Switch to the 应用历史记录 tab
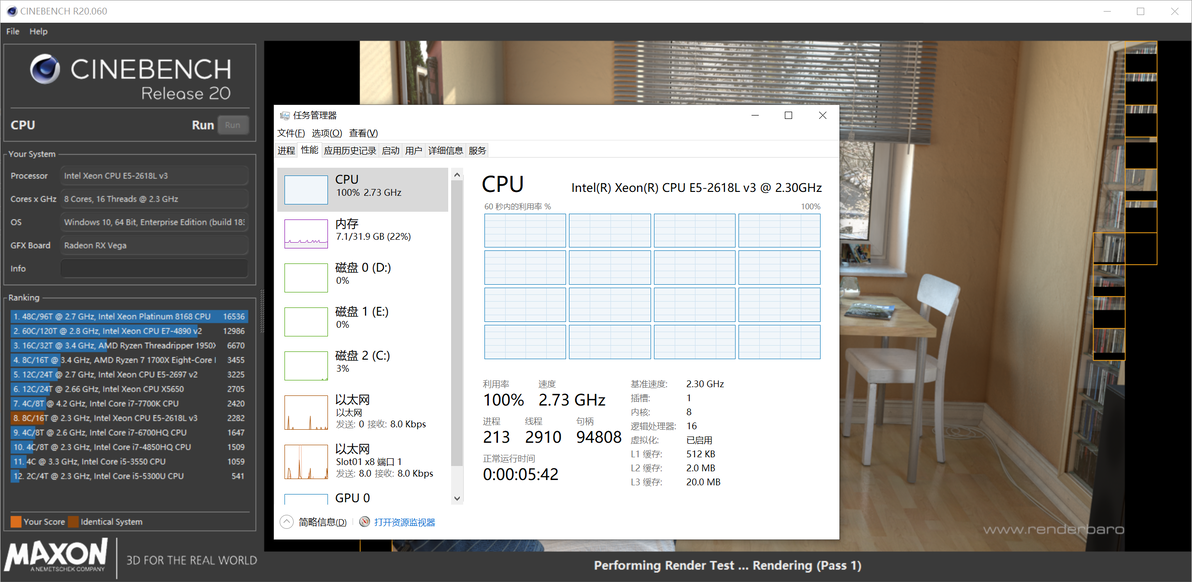 coord(350,150)
